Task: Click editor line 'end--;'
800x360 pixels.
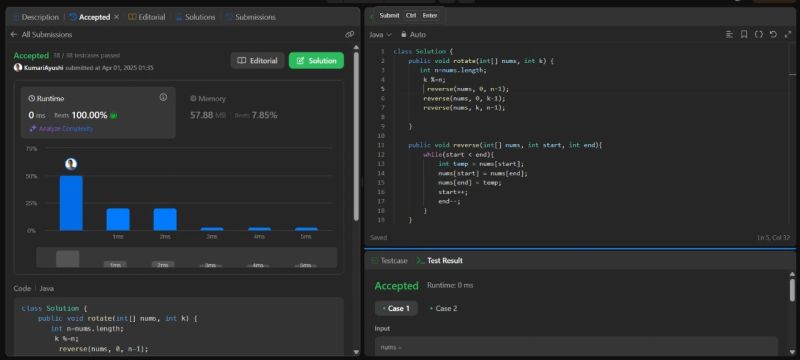Action: (449, 201)
